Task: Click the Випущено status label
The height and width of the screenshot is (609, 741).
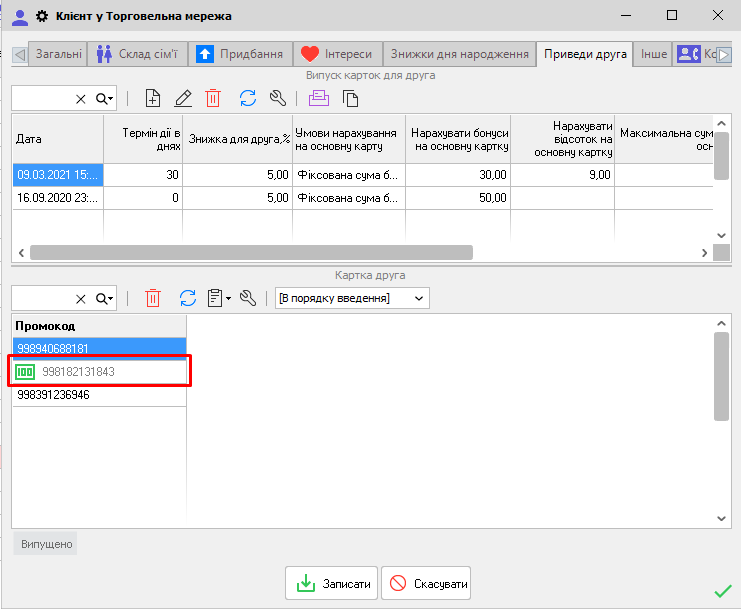Action: coord(46,544)
